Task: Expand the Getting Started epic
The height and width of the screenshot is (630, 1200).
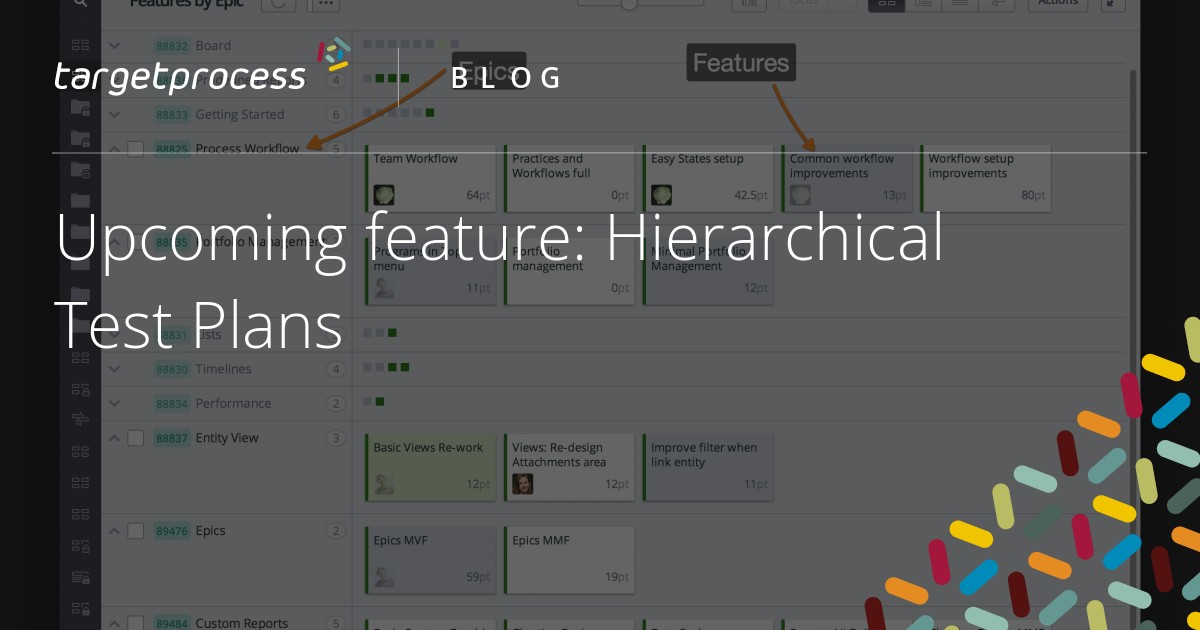Action: tap(113, 114)
